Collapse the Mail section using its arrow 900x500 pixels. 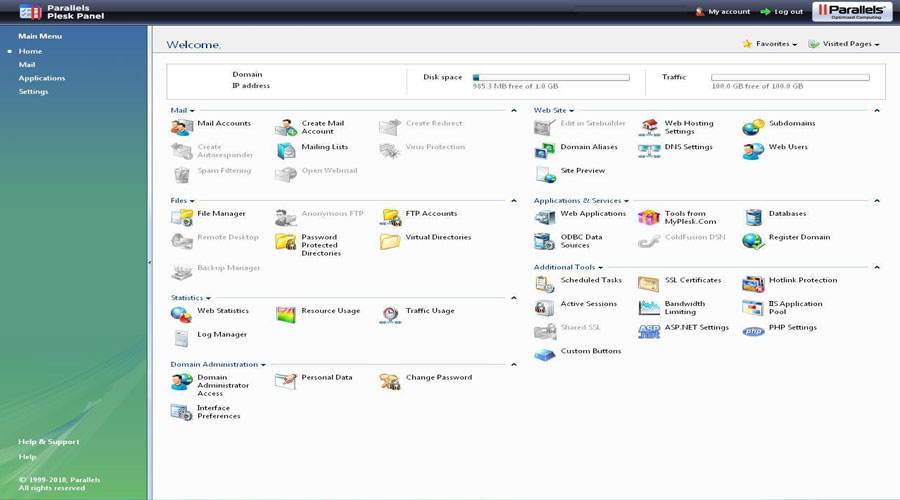point(514,111)
